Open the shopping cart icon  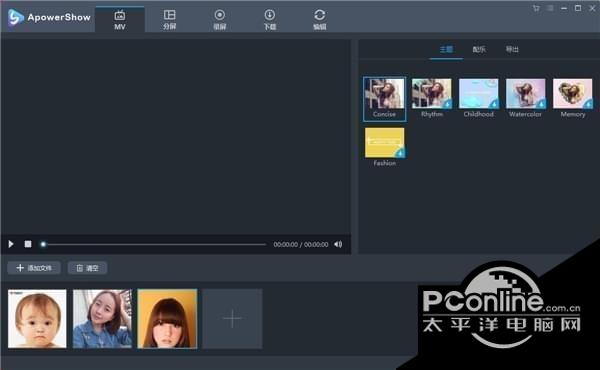[536, 8]
